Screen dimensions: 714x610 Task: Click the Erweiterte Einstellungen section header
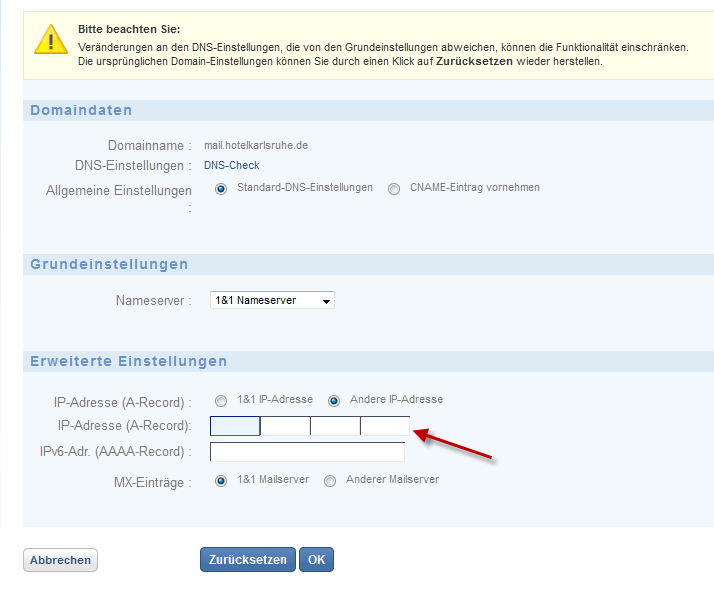(x=129, y=361)
